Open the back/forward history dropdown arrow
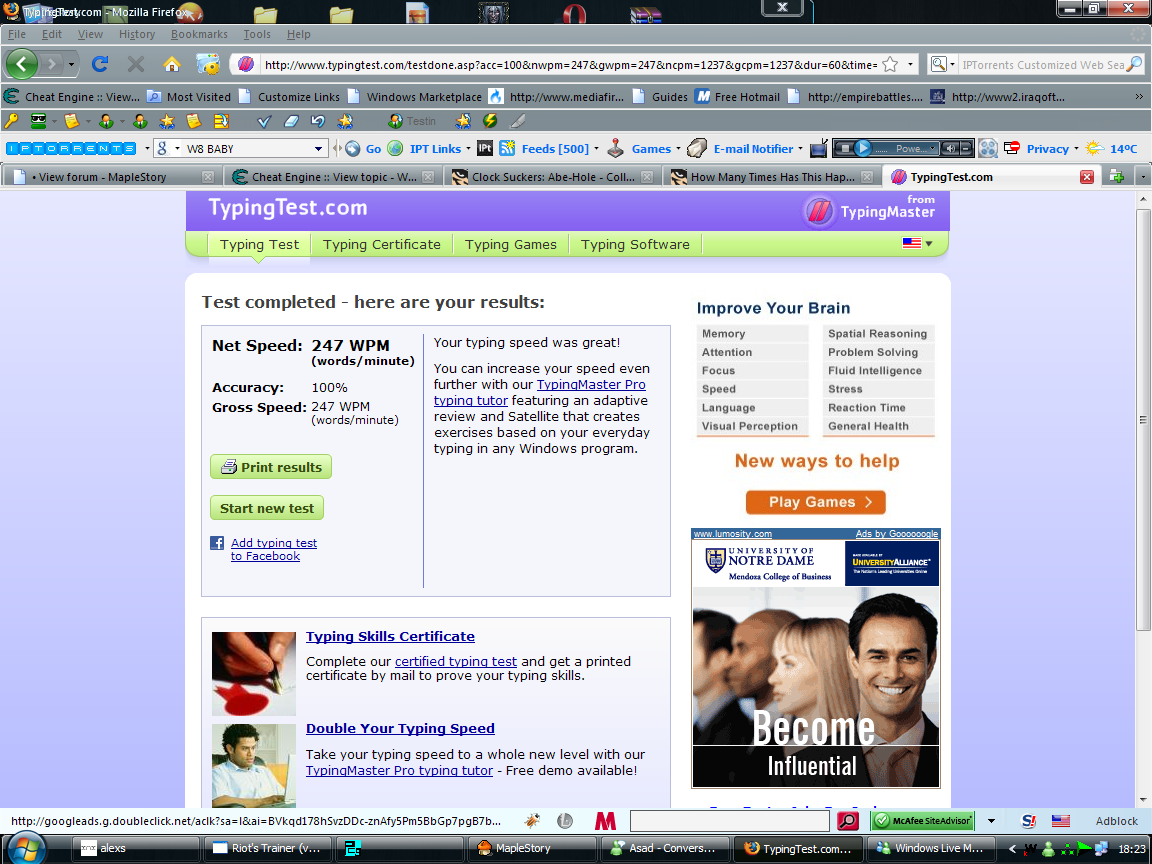 [x=71, y=65]
